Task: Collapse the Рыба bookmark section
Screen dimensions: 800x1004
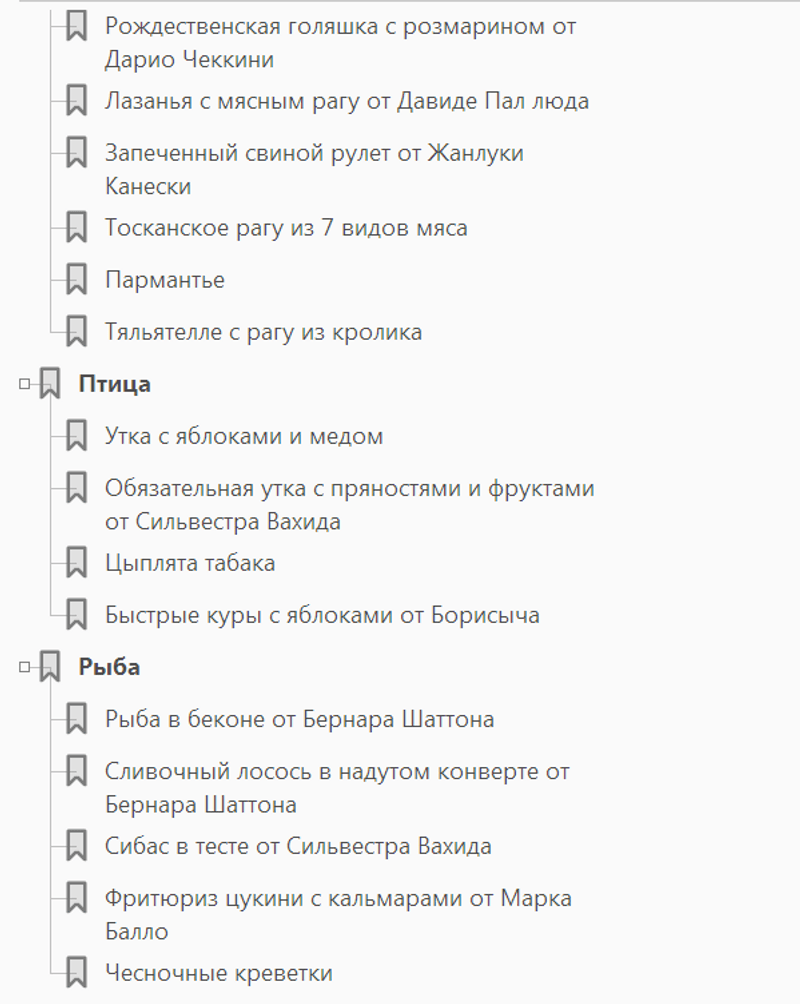Action: pos(25,667)
